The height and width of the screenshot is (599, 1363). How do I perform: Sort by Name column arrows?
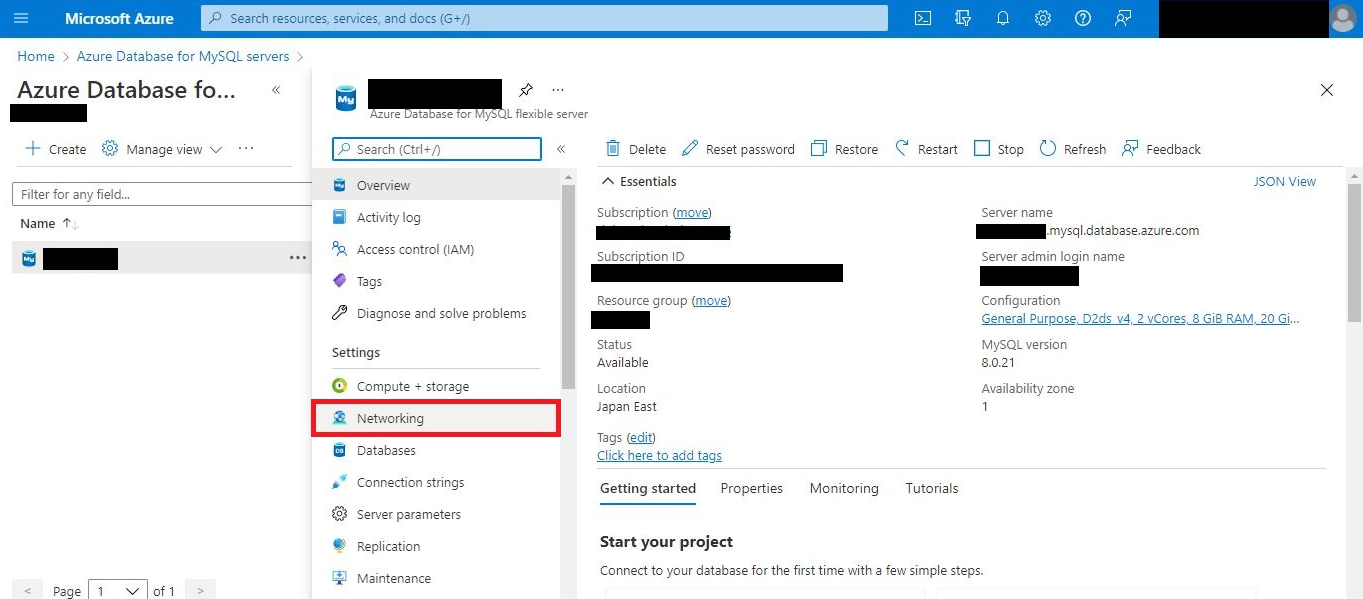[71, 223]
